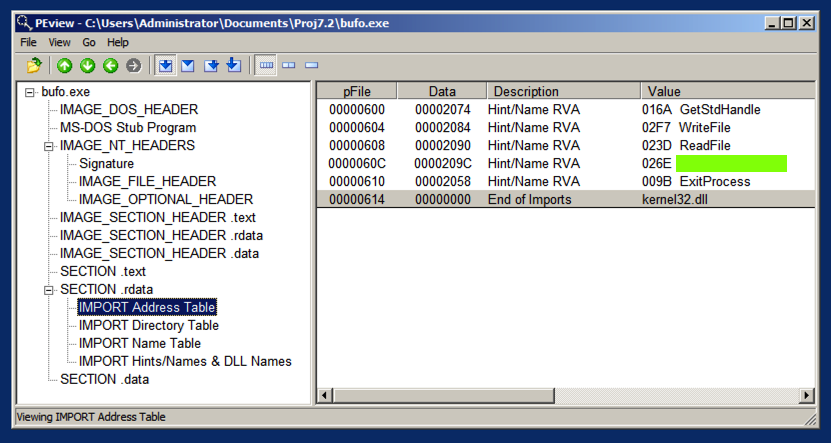The height and width of the screenshot is (443, 831).
Task: Click the first blue arrow view icon
Action: (166, 66)
